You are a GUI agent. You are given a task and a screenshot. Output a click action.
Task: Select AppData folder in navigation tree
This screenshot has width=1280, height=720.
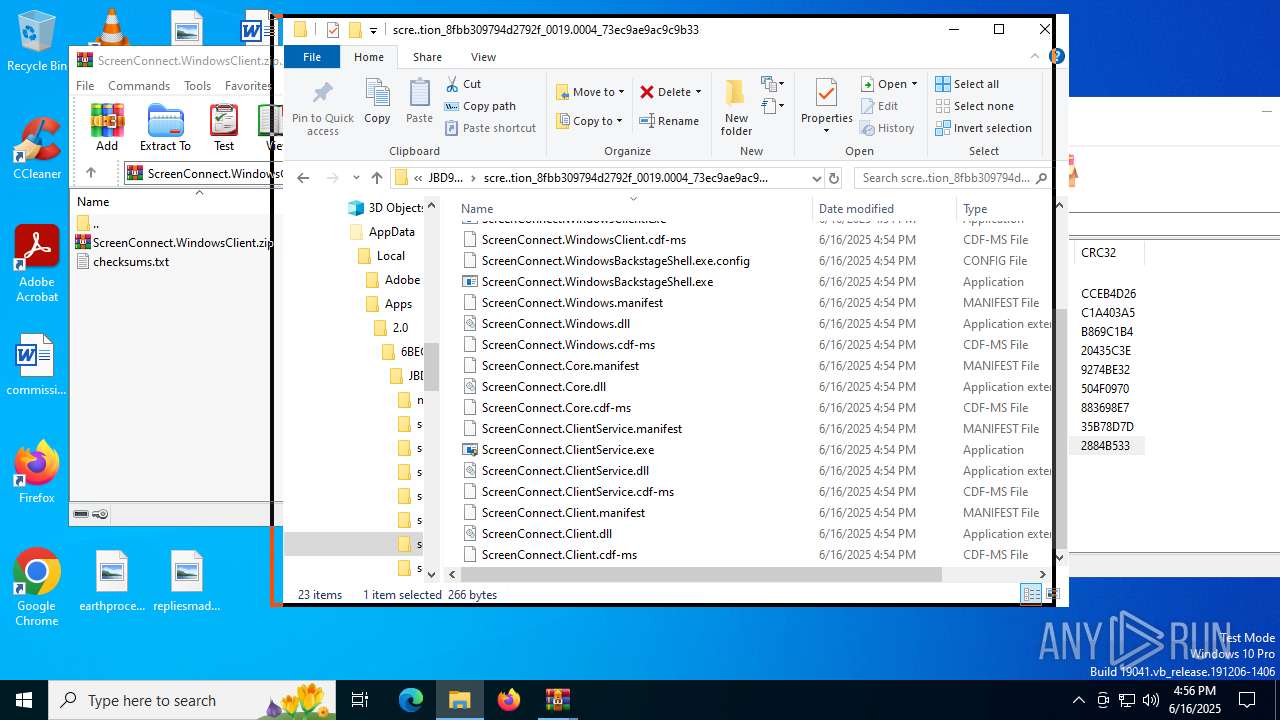381,232
